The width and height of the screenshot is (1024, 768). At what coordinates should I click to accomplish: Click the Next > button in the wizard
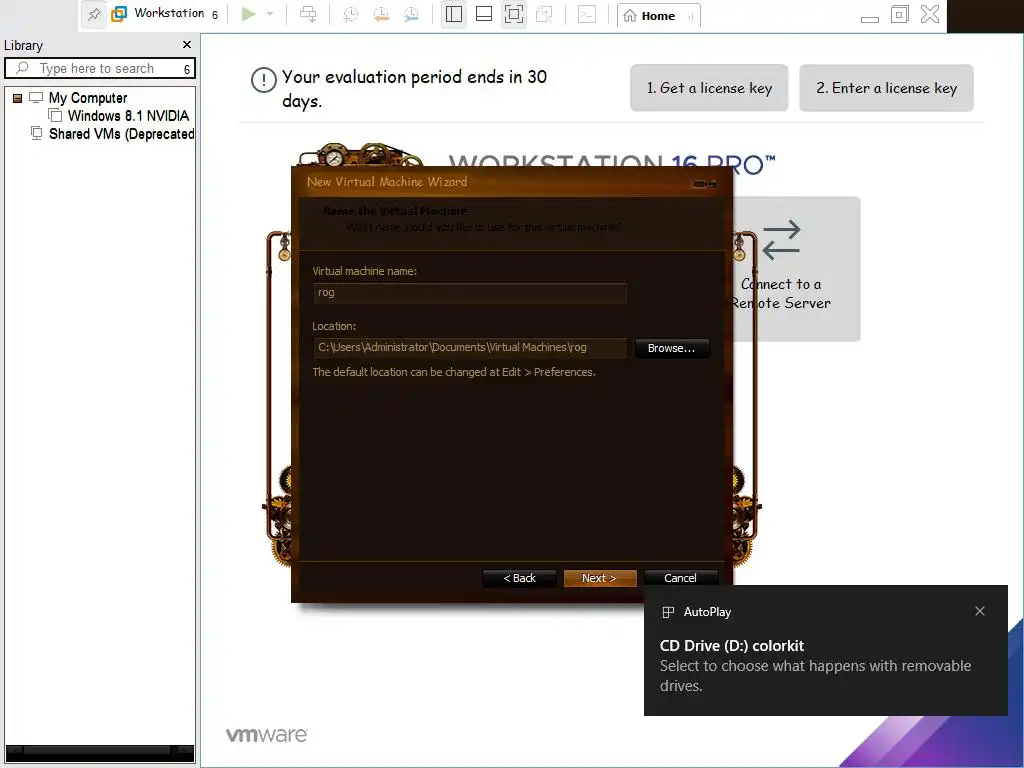point(600,578)
